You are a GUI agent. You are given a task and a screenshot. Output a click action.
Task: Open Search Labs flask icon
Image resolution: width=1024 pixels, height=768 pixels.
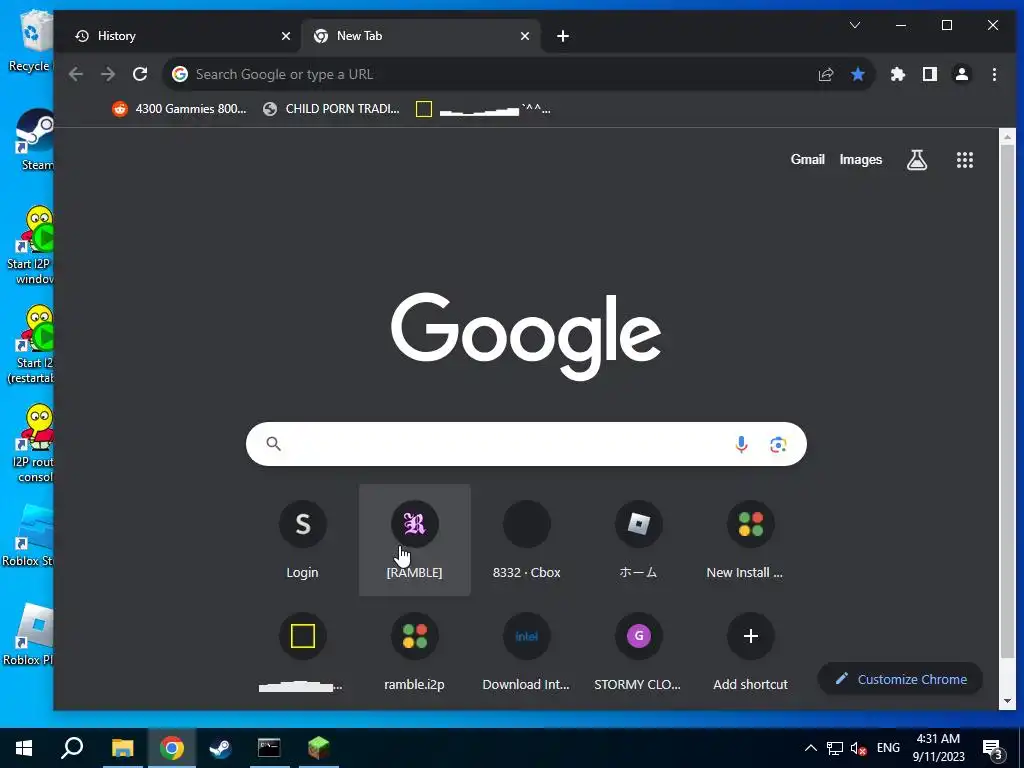(x=917, y=159)
